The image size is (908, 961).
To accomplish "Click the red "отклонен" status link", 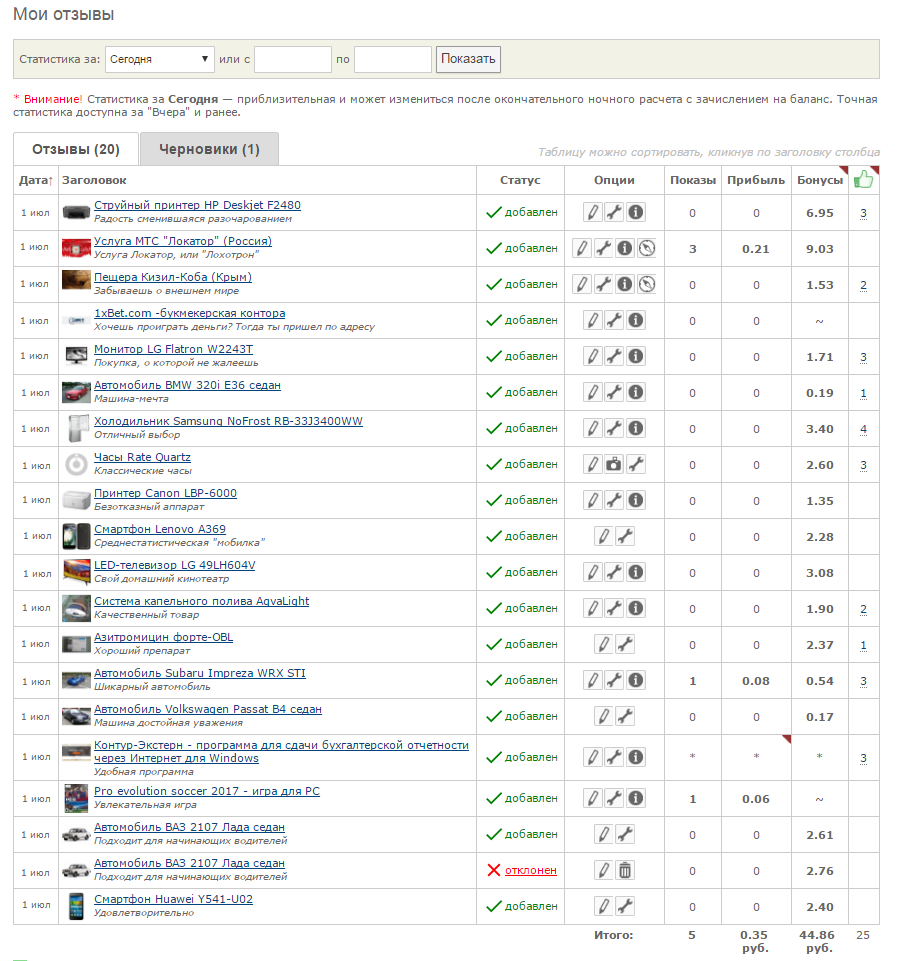I will click(x=531, y=870).
